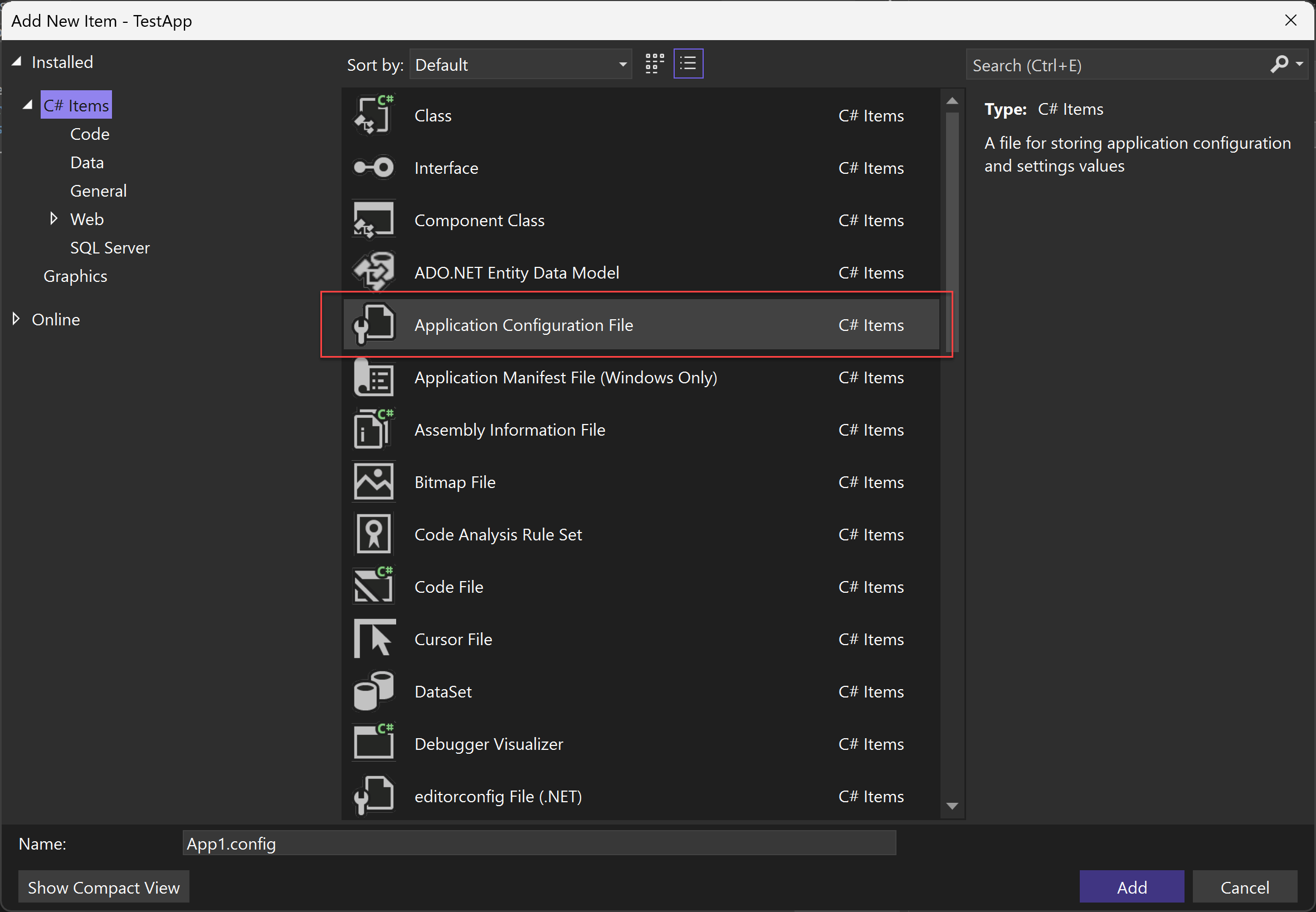Click the Cancel button
Image resolution: width=1316 pixels, height=912 pixels.
[x=1246, y=886]
